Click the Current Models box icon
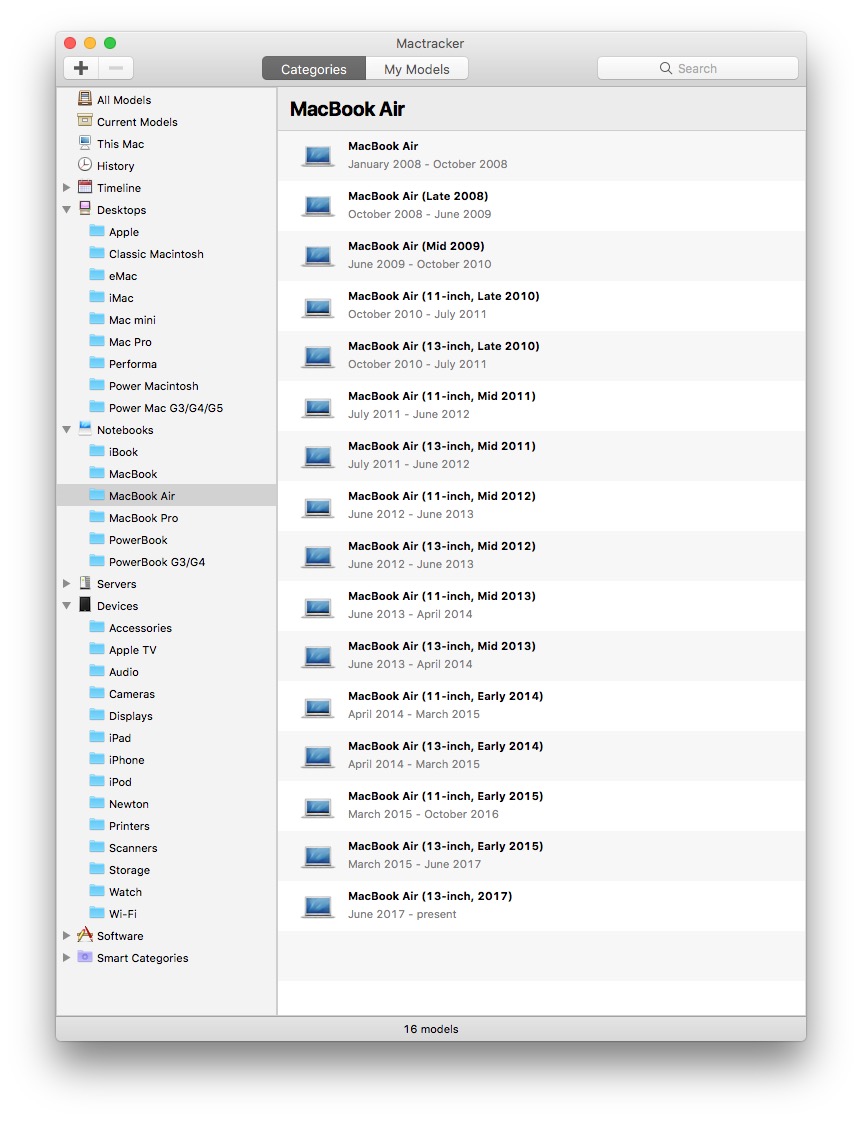The height and width of the screenshot is (1121, 862). (x=85, y=120)
